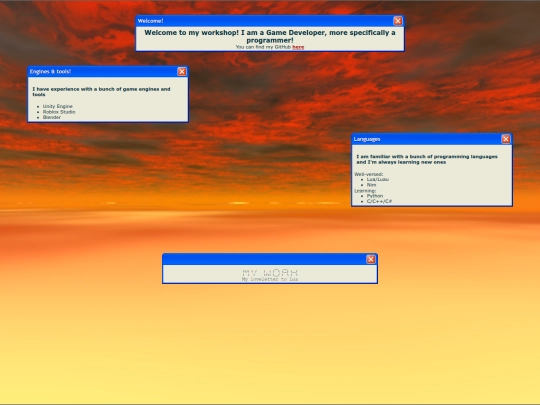
Task: Close the Welcome! window
Action: click(x=398, y=21)
